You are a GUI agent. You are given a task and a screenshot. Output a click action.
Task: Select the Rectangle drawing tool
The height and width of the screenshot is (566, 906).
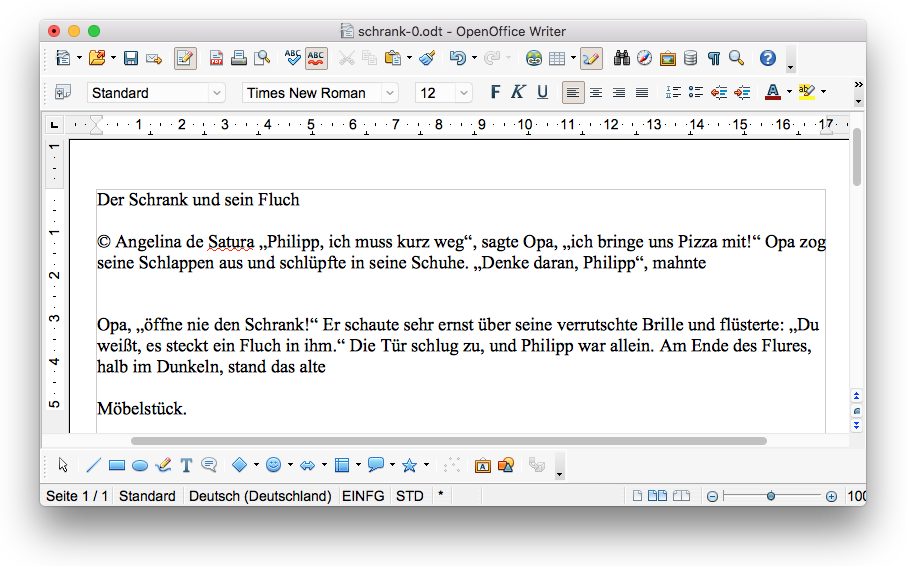(x=117, y=466)
